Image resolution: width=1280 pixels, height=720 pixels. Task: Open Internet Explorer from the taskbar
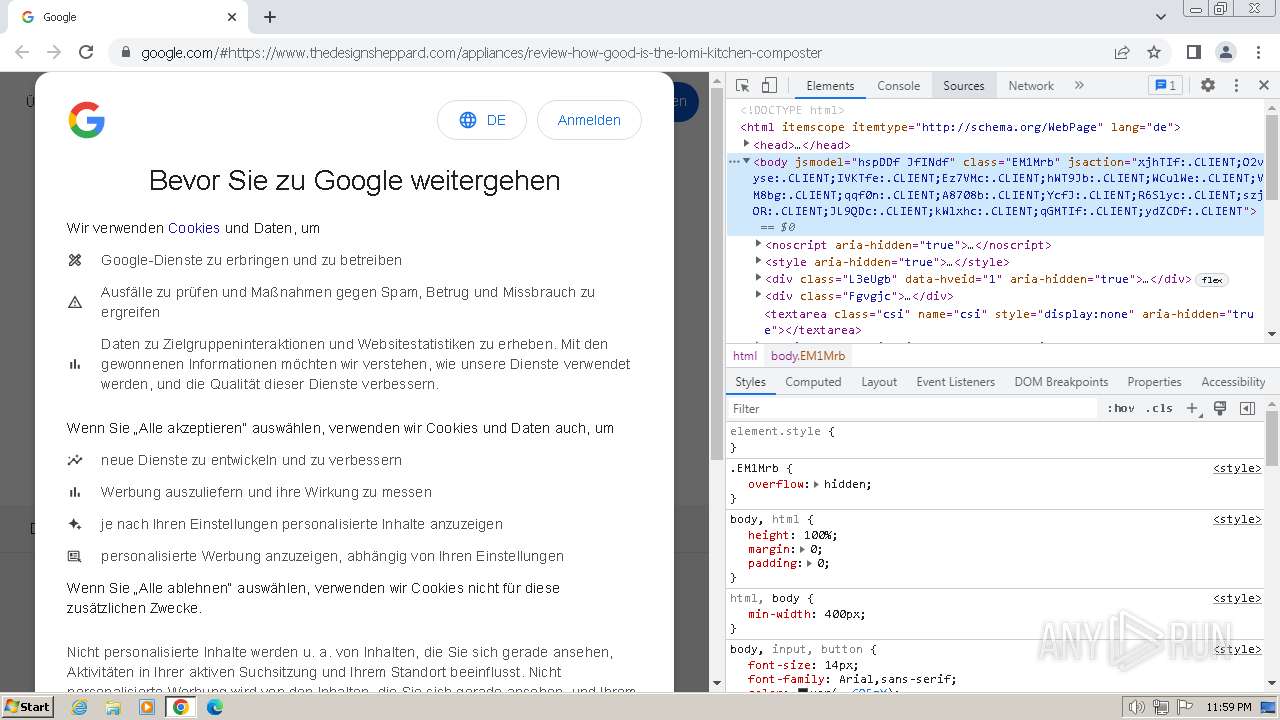pyautogui.click(x=80, y=707)
